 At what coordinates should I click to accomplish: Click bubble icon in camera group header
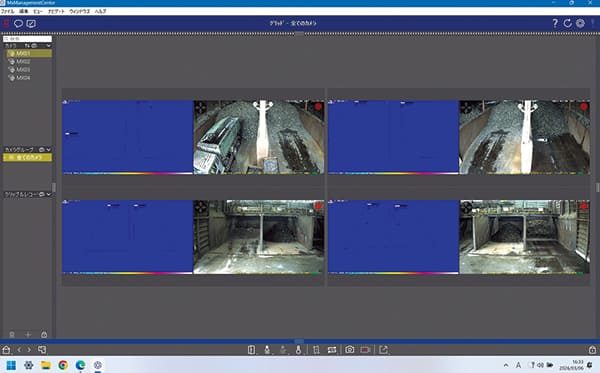click(x=42, y=149)
